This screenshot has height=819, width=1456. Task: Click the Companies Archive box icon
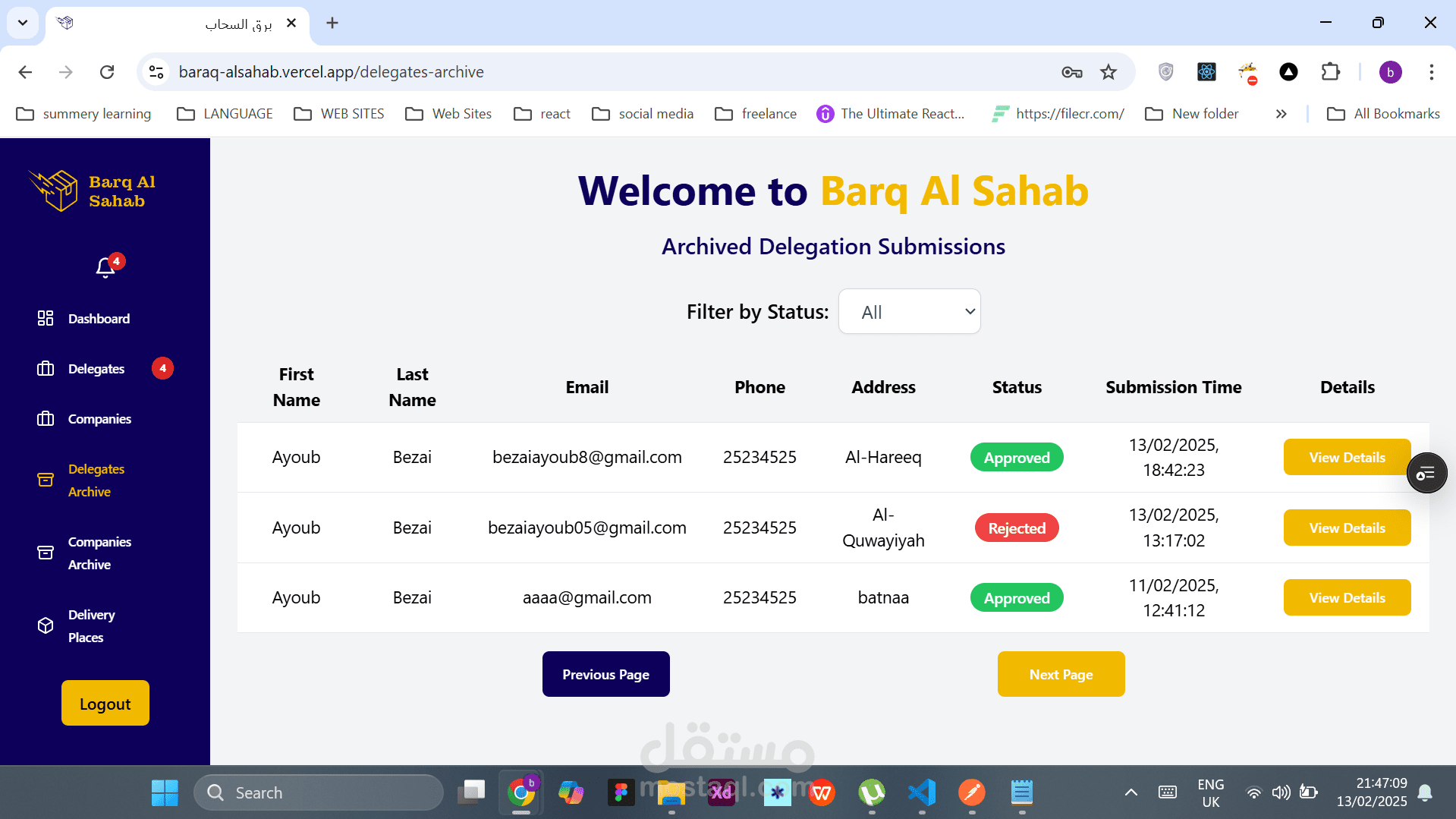46,553
